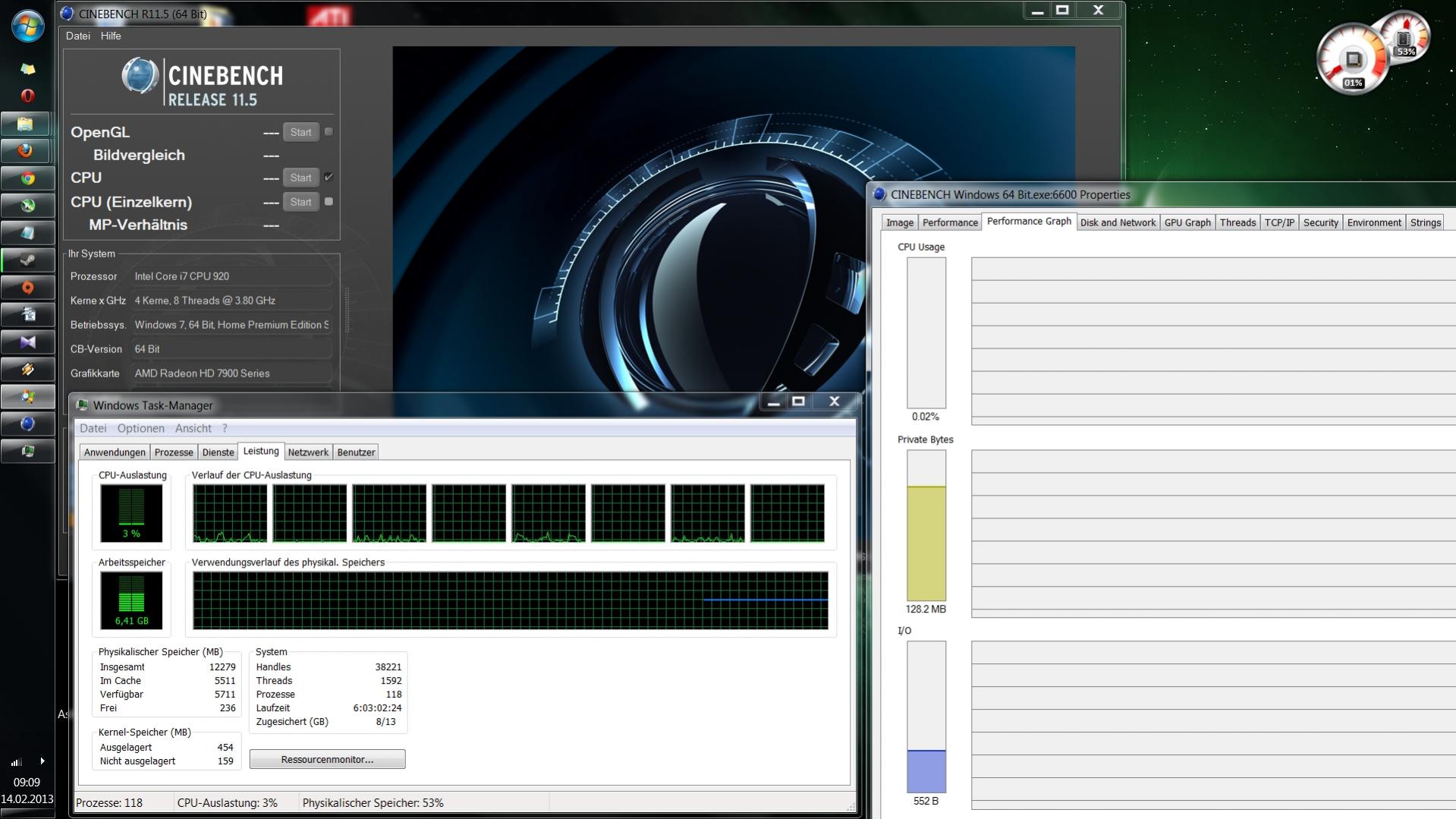Open the Image tab in Properties
The width and height of the screenshot is (1456, 819).
[900, 222]
